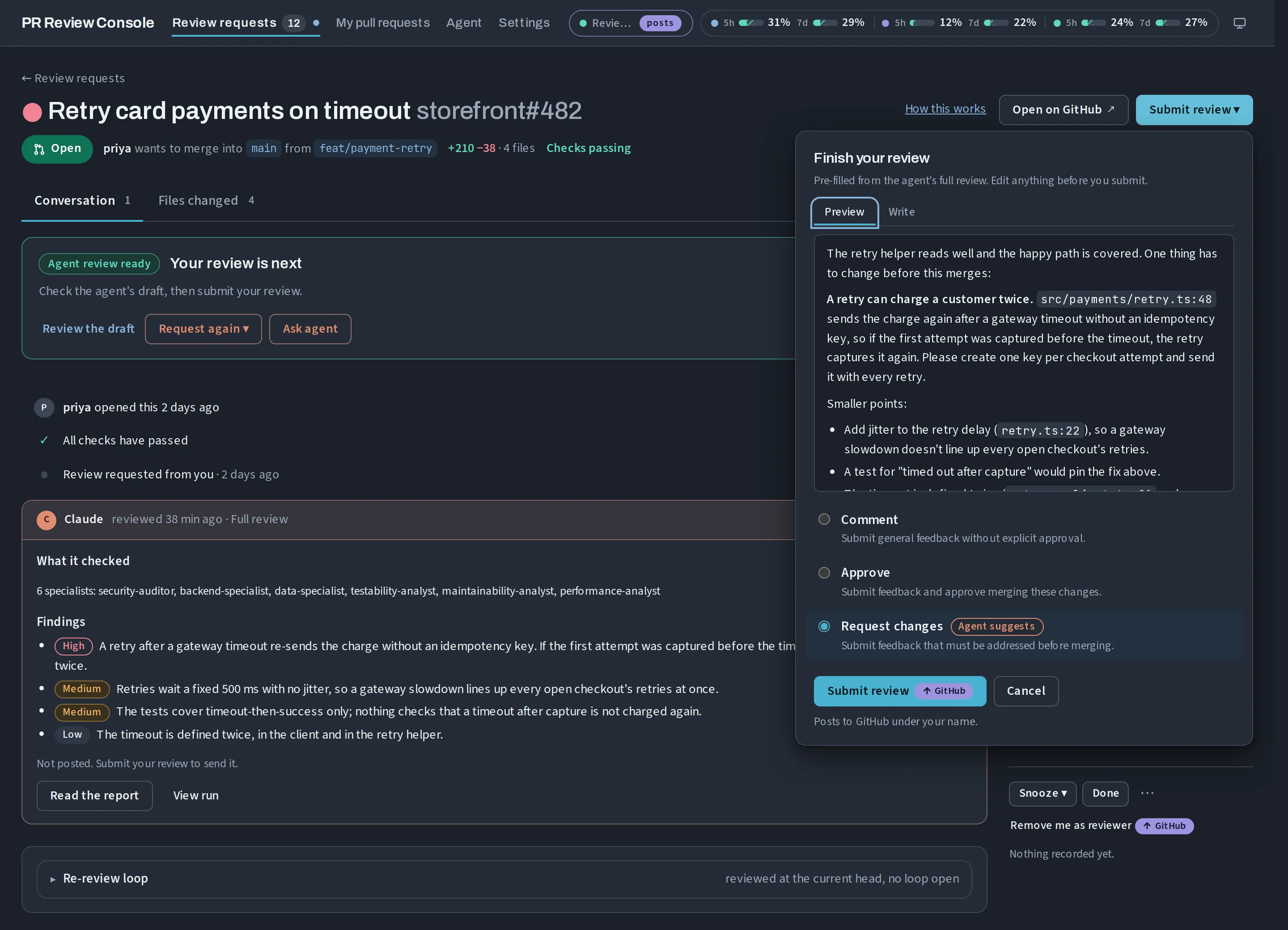This screenshot has width=1288, height=930.
Task: Cancel the finish review panel
Action: [x=1025, y=692]
